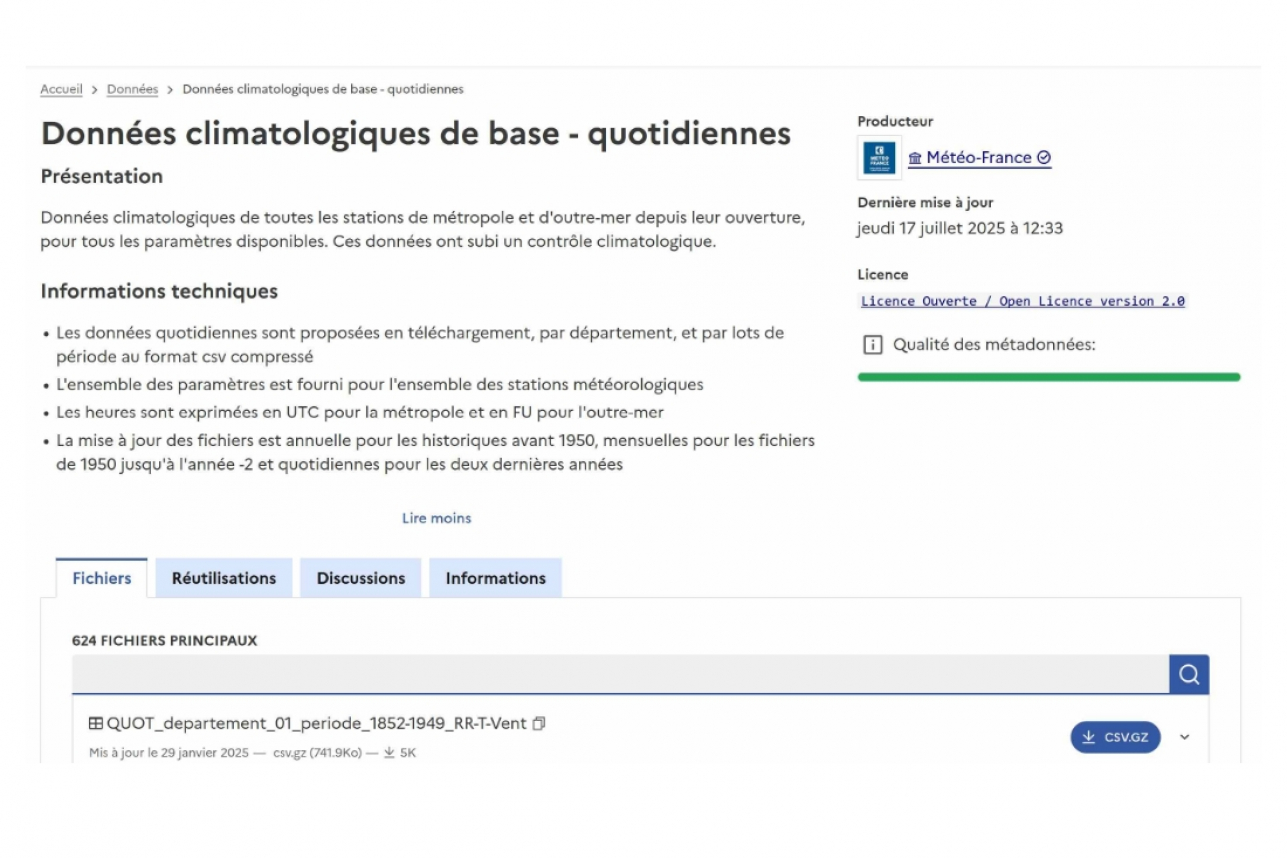The width and height of the screenshot is (1287, 858).
Task: Copy the QUOT_departement_01 file name via copy icon
Action: (x=539, y=723)
